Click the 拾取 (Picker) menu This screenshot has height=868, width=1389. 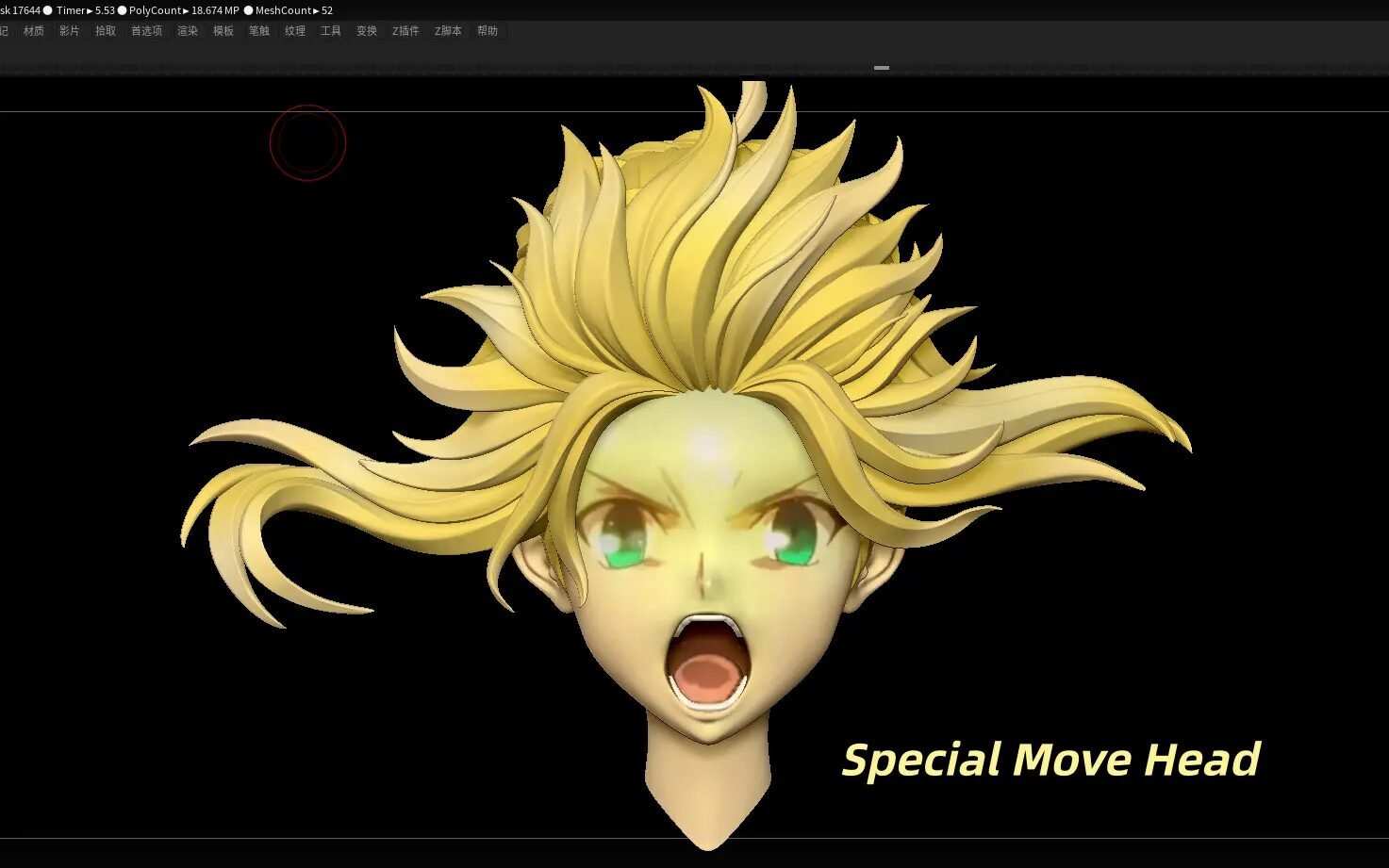(x=106, y=31)
